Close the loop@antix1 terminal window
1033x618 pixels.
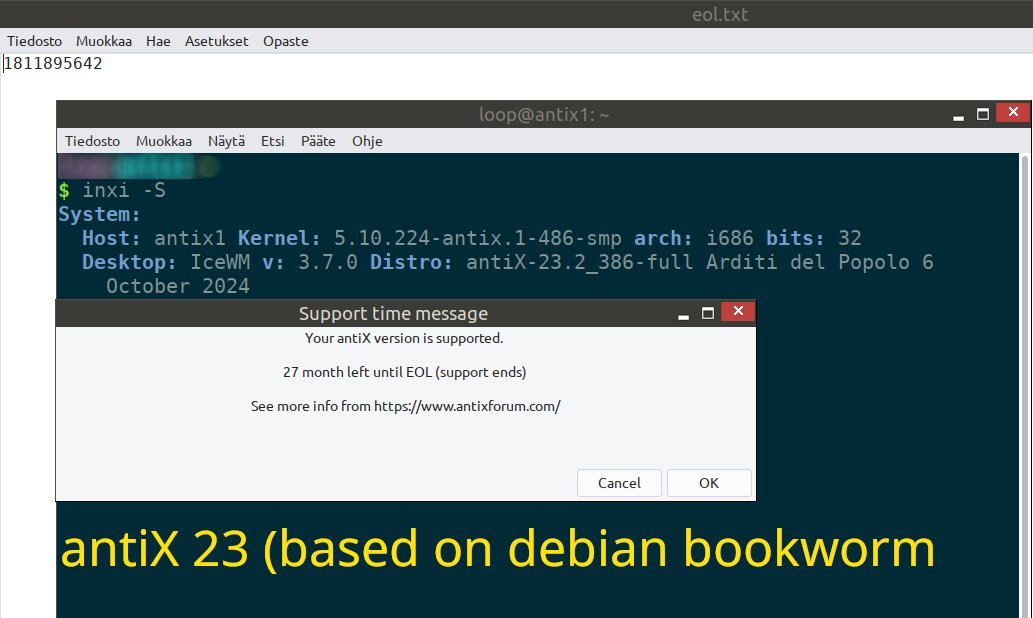pos(1013,112)
